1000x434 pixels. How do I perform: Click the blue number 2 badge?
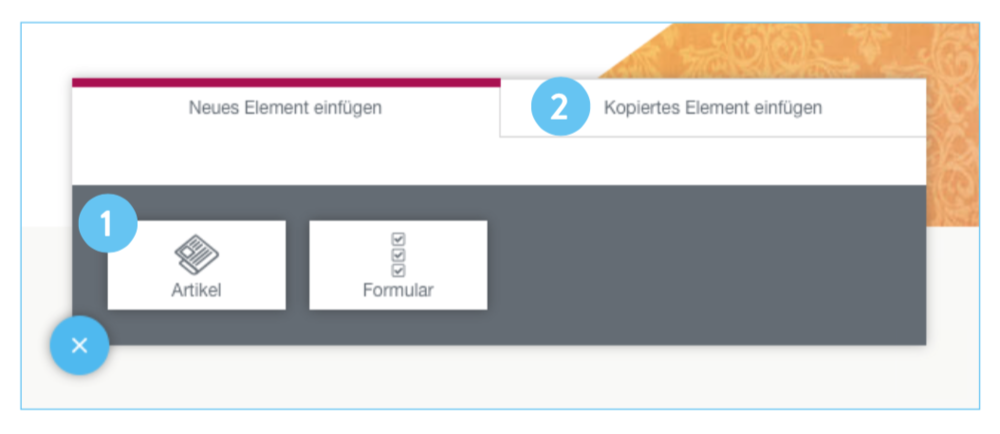pos(559,108)
